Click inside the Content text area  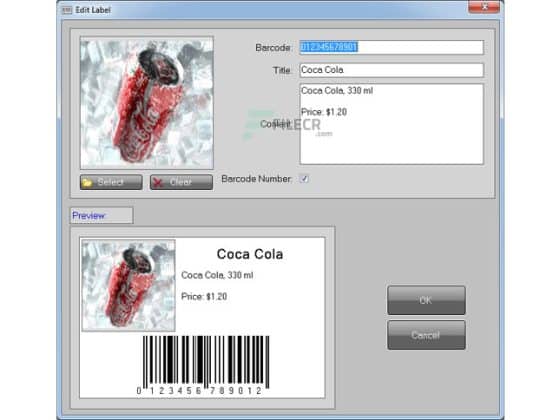pyautogui.click(x=392, y=124)
